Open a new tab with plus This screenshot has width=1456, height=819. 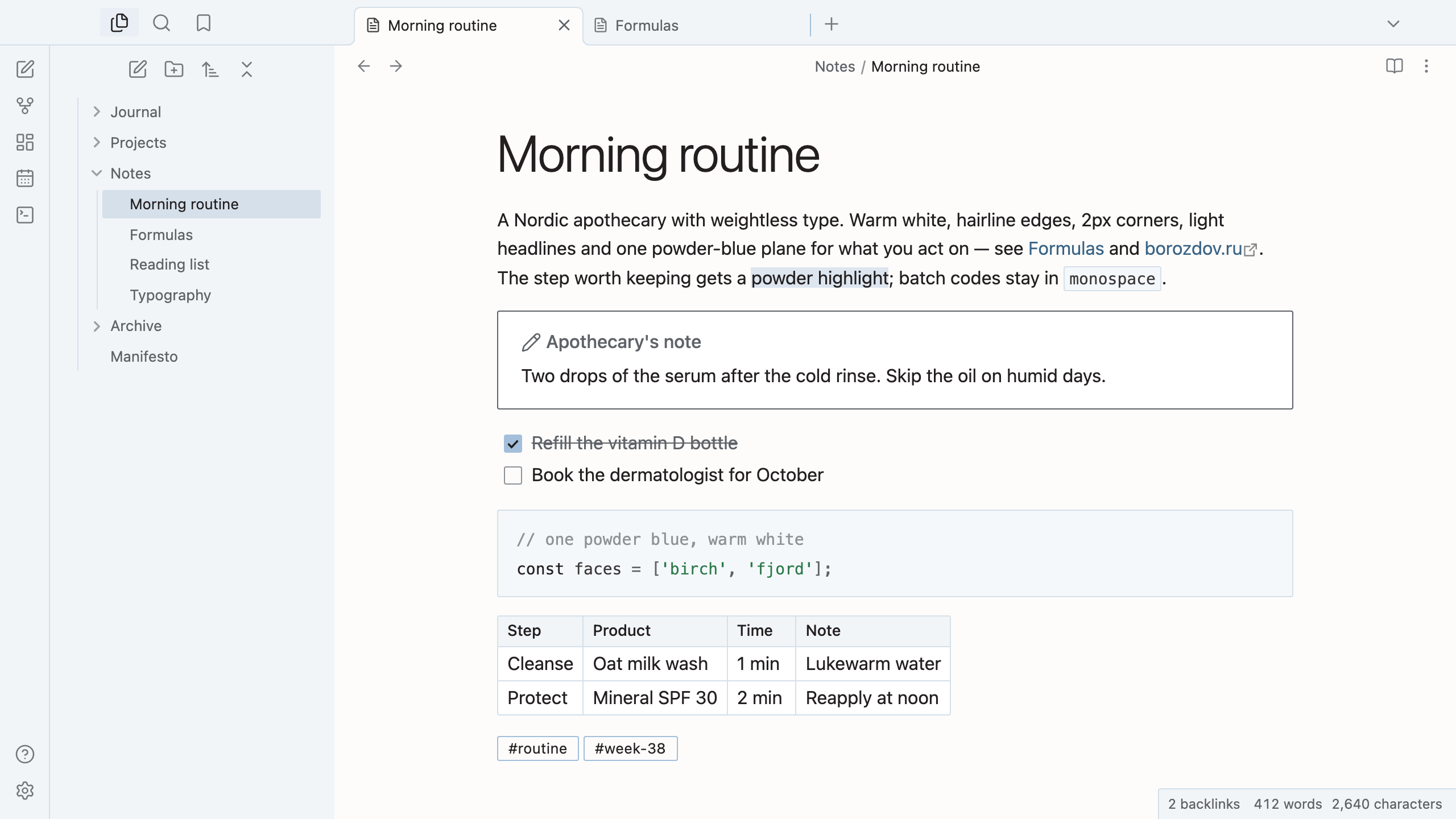coord(832,24)
